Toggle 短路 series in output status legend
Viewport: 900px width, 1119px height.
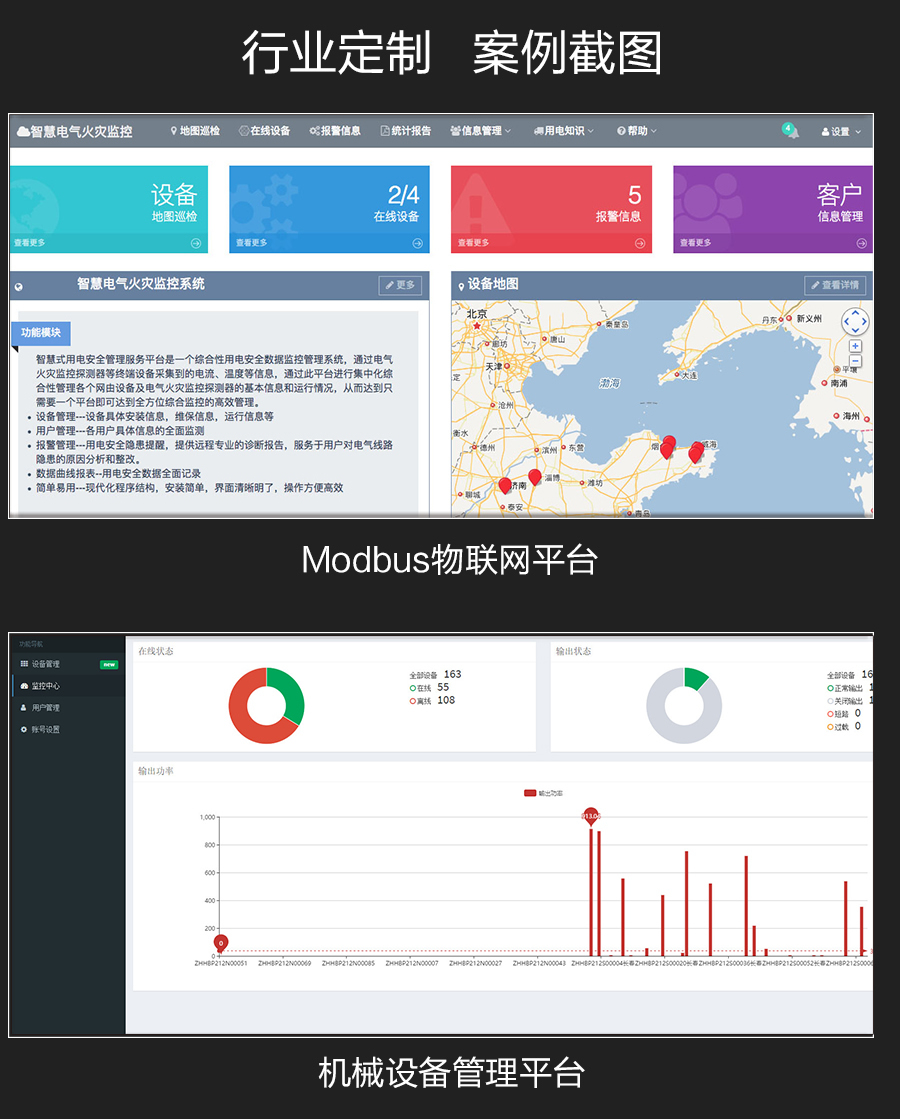837,714
